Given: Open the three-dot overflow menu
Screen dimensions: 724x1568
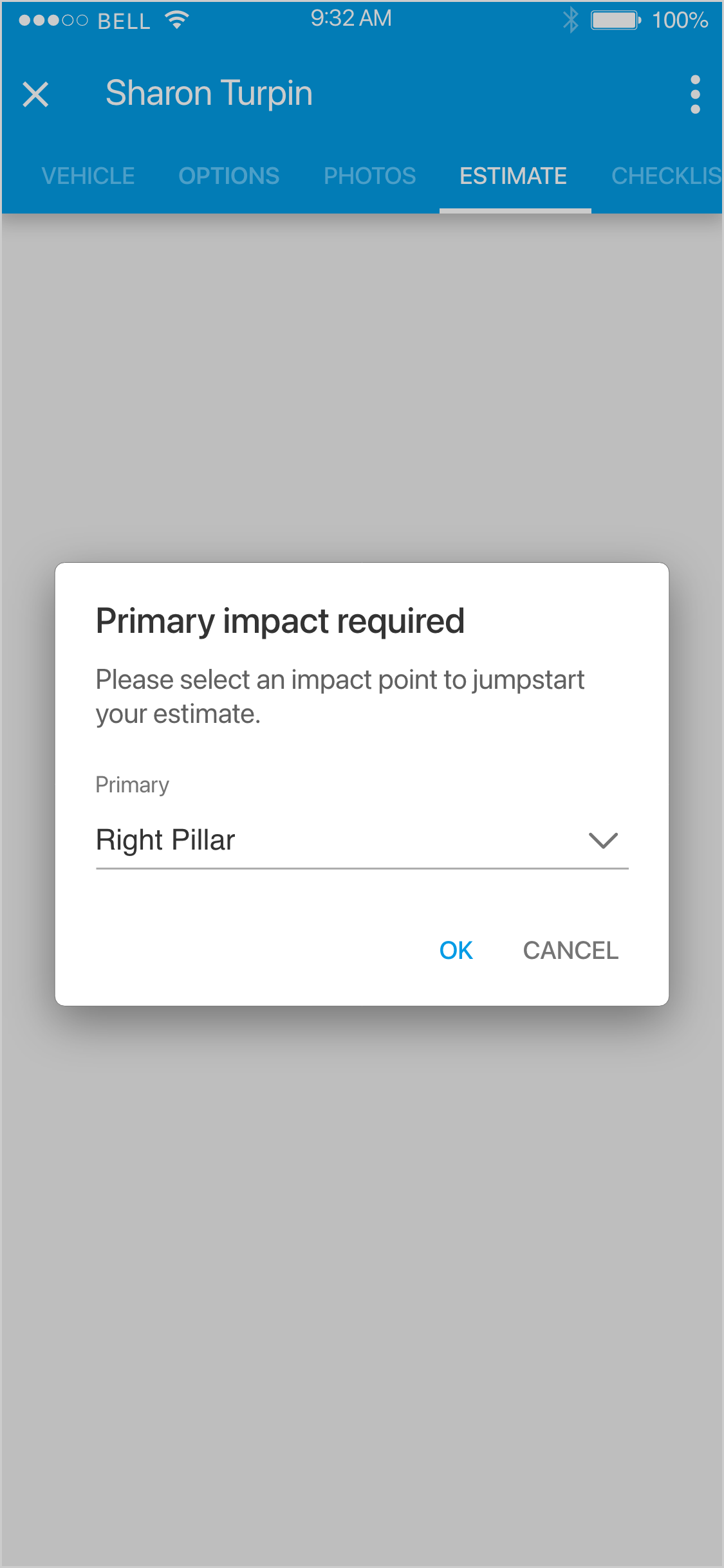Looking at the screenshot, I should 695,95.
